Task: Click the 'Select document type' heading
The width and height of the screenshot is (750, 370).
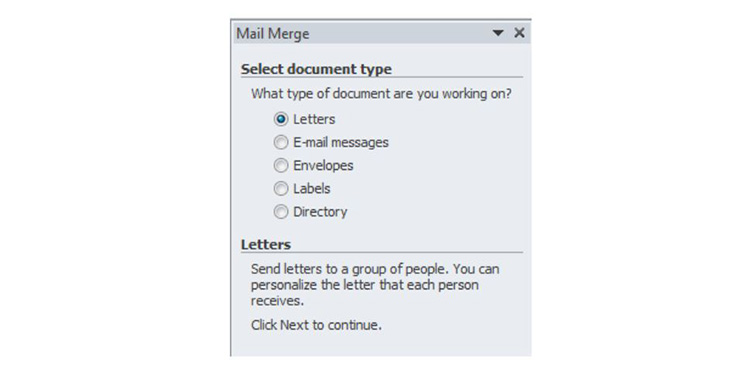Action: [x=316, y=69]
